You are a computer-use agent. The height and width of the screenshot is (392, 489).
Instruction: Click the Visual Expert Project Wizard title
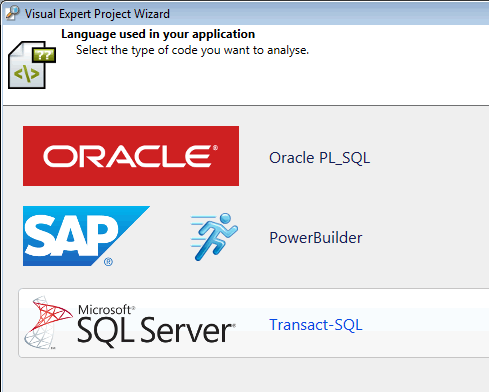[97, 14]
